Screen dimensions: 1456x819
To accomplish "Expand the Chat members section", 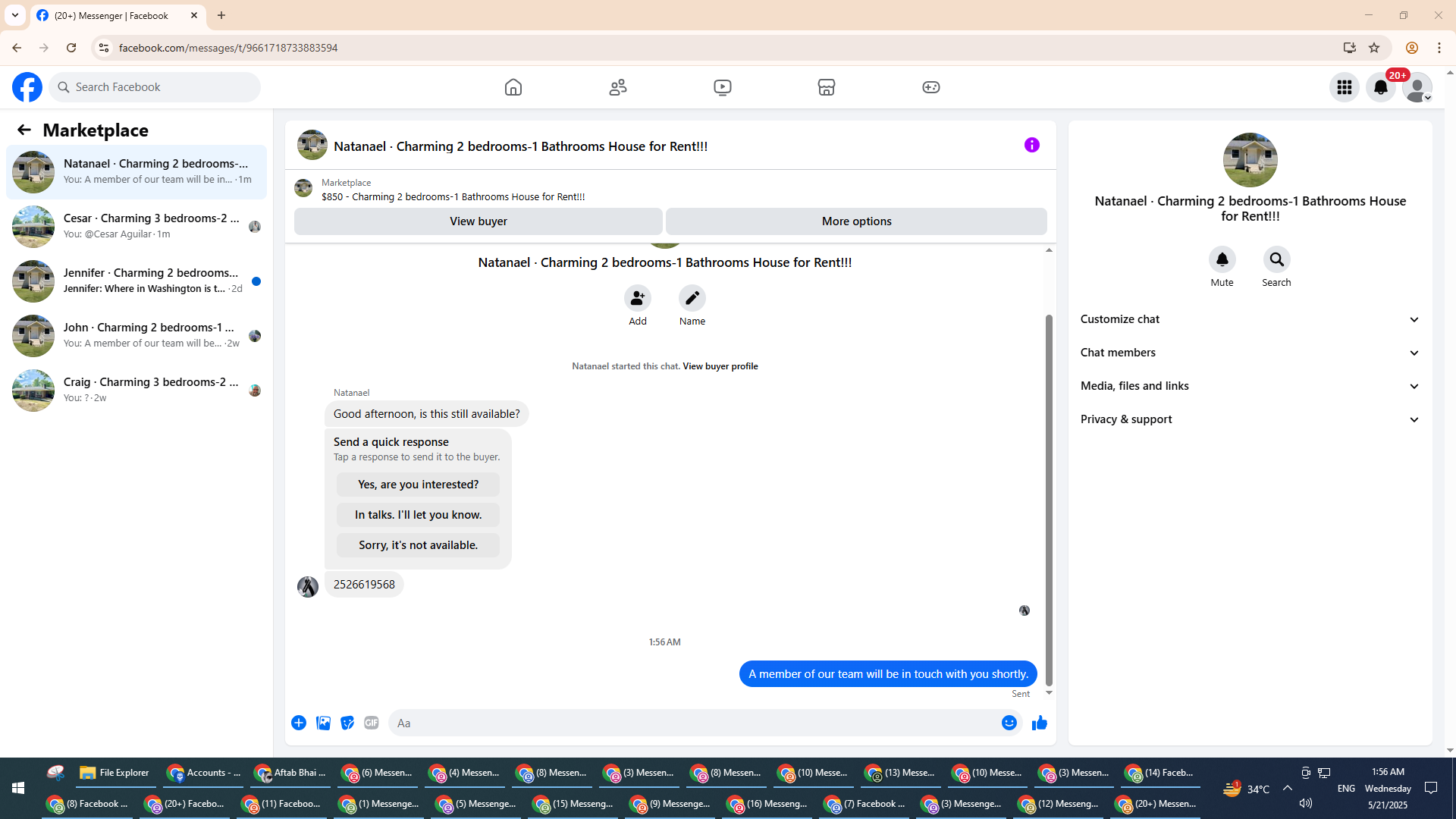I will [x=1250, y=353].
